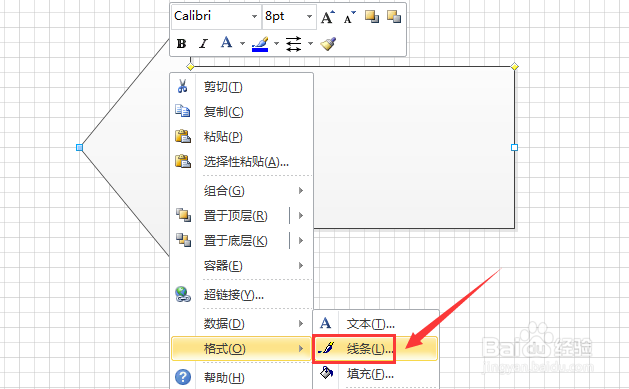Click Send to Back icon in mini toolbar
This screenshot has width=629, height=389.
tap(394, 17)
